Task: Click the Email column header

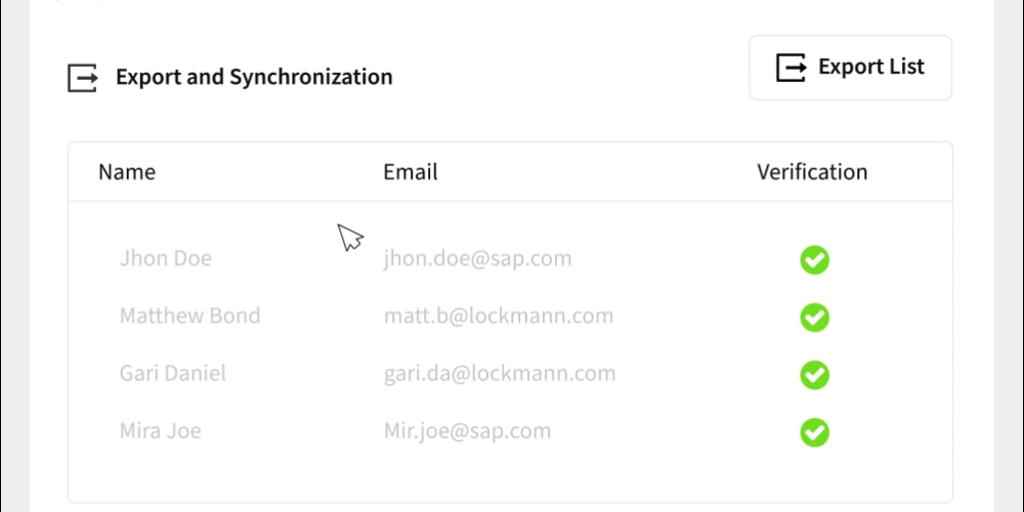Action: 410,172
